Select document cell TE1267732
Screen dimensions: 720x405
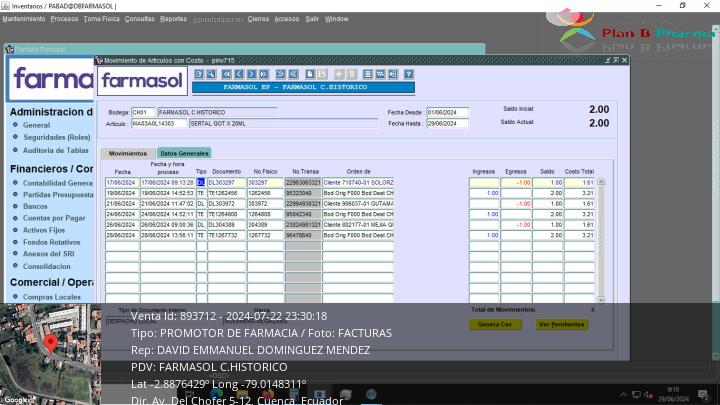(x=227, y=236)
